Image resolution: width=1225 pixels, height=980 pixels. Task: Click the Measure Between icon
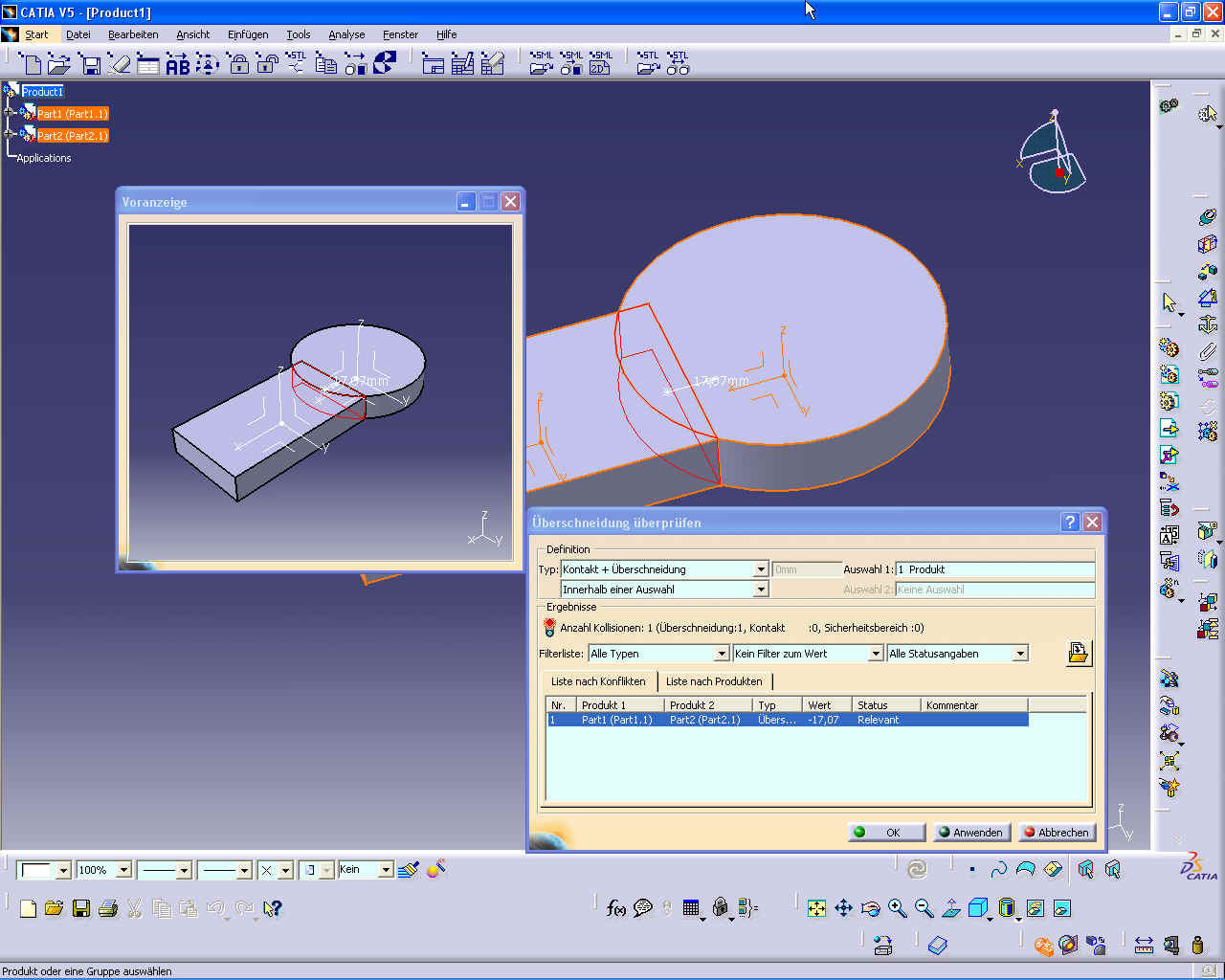pyautogui.click(x=1144, y=946)
